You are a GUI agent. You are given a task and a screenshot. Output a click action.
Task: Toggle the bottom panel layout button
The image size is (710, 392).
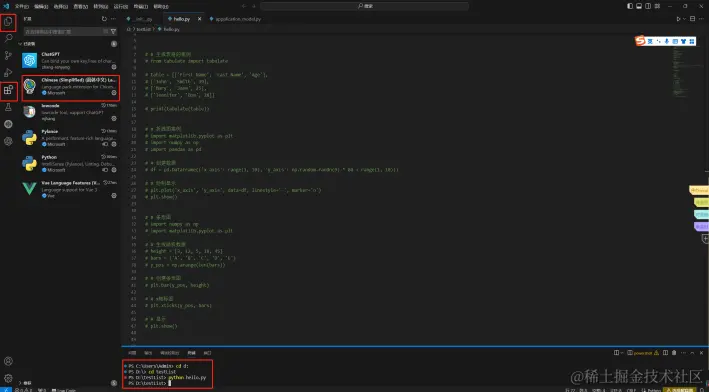tap(639, 6)
